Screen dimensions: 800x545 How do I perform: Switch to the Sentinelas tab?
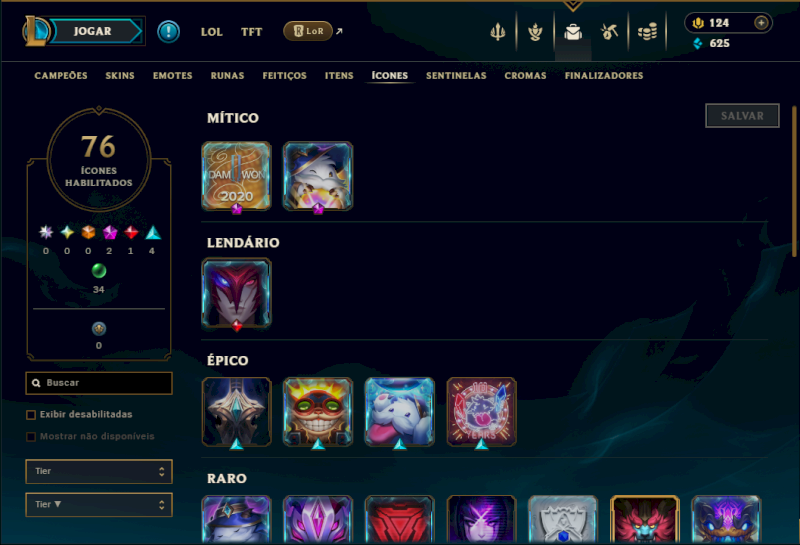(456, 76)
